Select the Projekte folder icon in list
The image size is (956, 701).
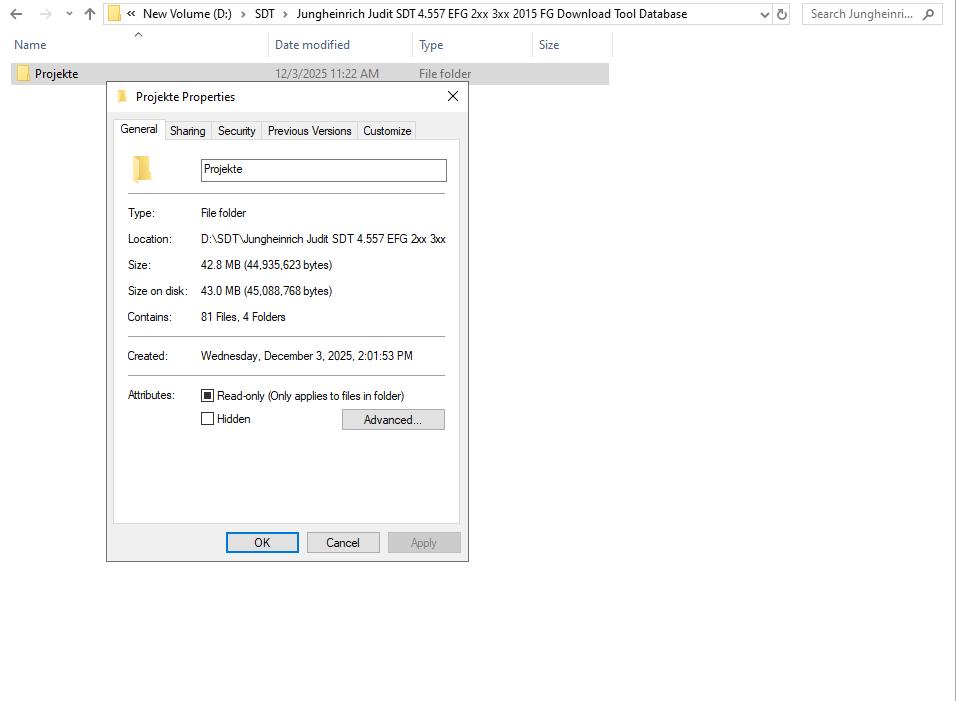[23, 73]
